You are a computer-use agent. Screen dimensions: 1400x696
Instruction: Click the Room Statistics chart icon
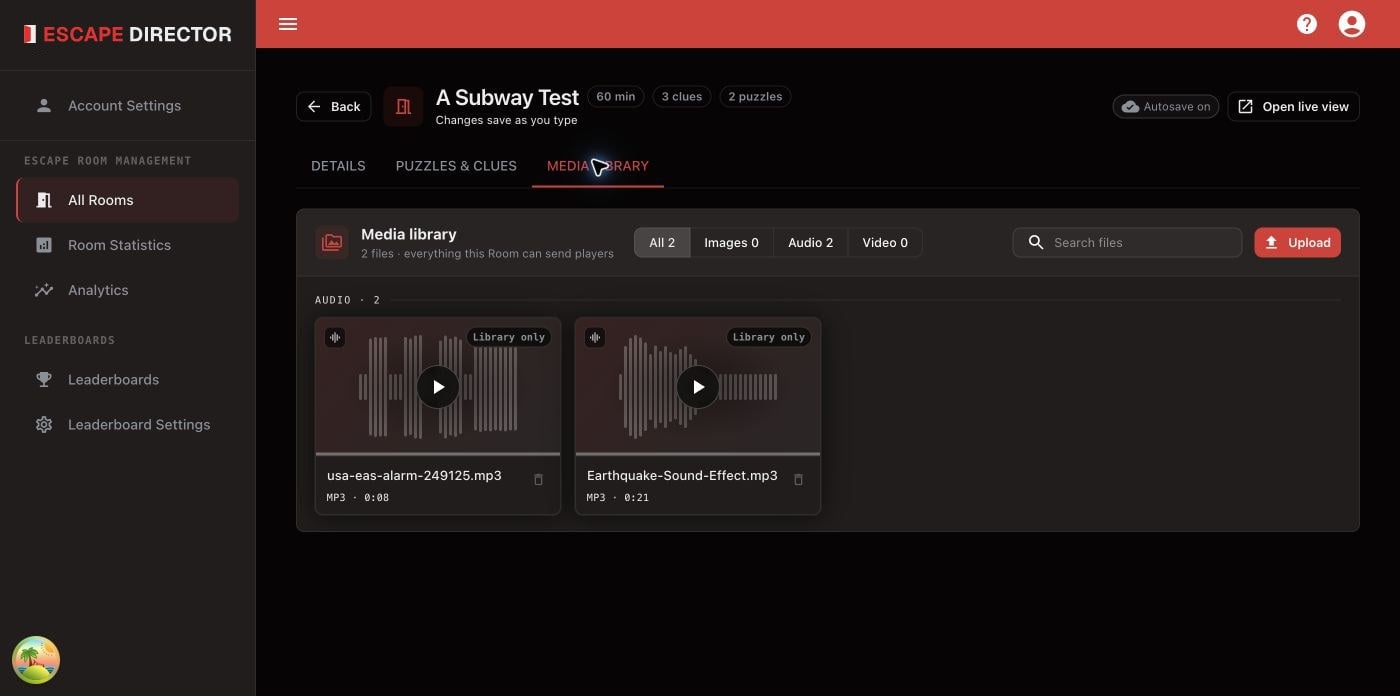[44, 245]
